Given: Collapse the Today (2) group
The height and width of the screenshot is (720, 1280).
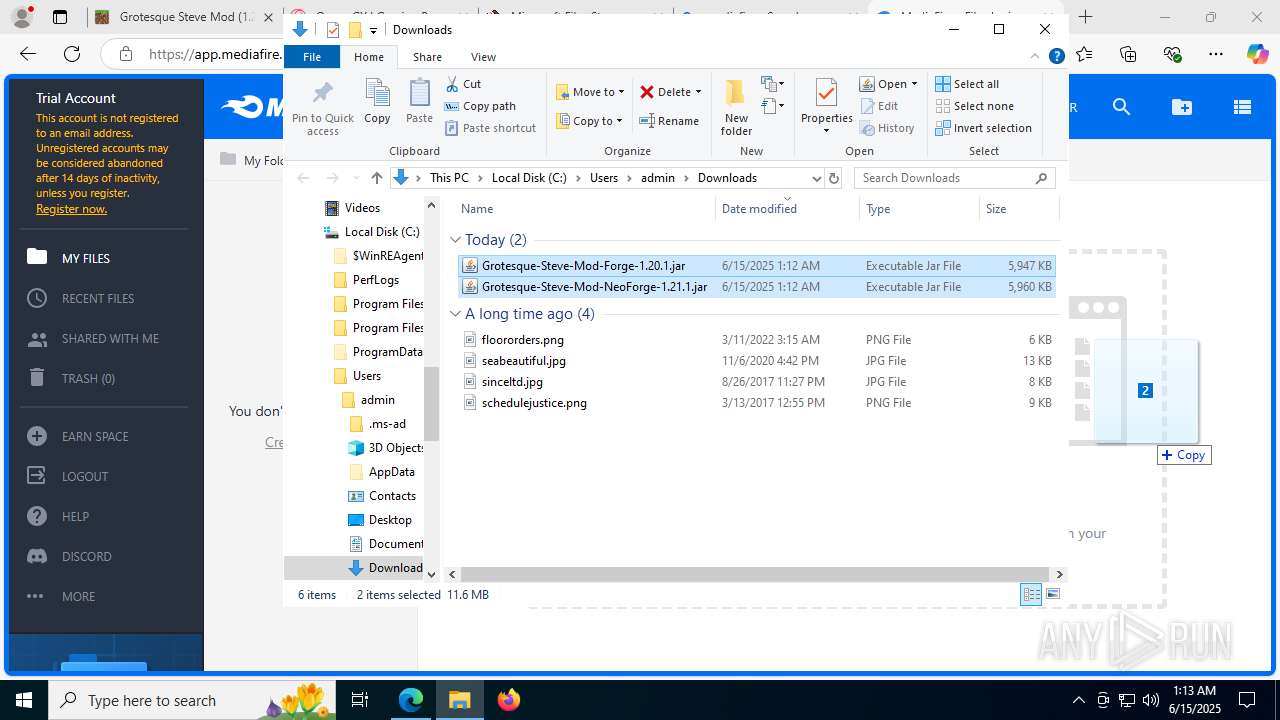Looking at the screenshot, I should point(456,240).
